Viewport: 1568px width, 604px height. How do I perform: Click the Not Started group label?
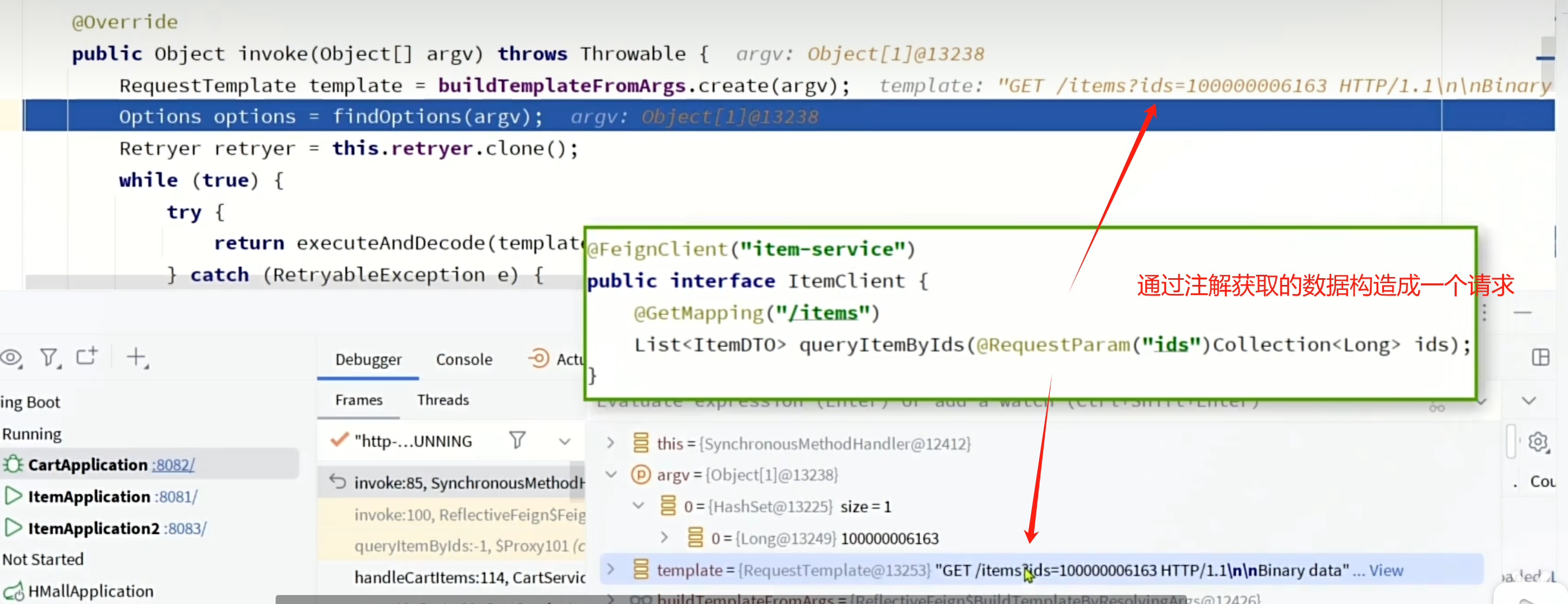pyautogui.click(x=43, y=559)
